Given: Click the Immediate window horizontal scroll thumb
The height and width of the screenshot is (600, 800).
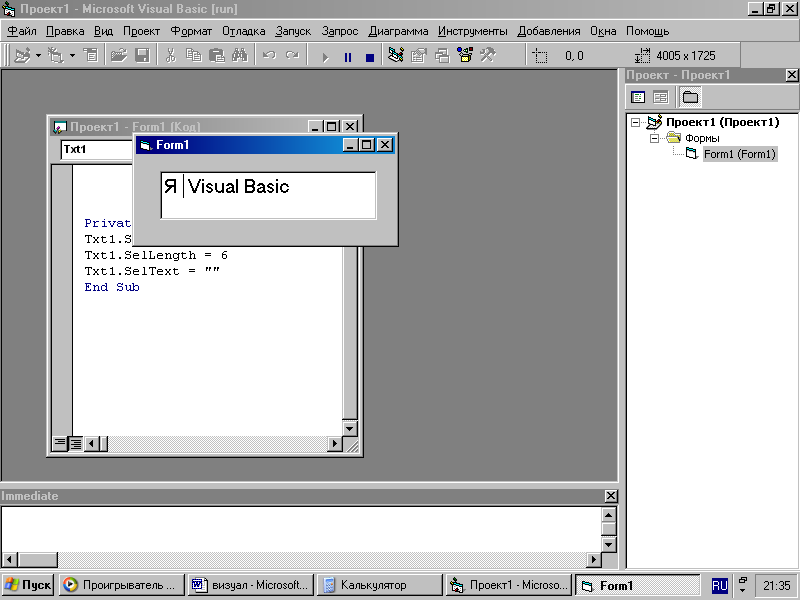Looking at the screenshot, I should point(38,560).
